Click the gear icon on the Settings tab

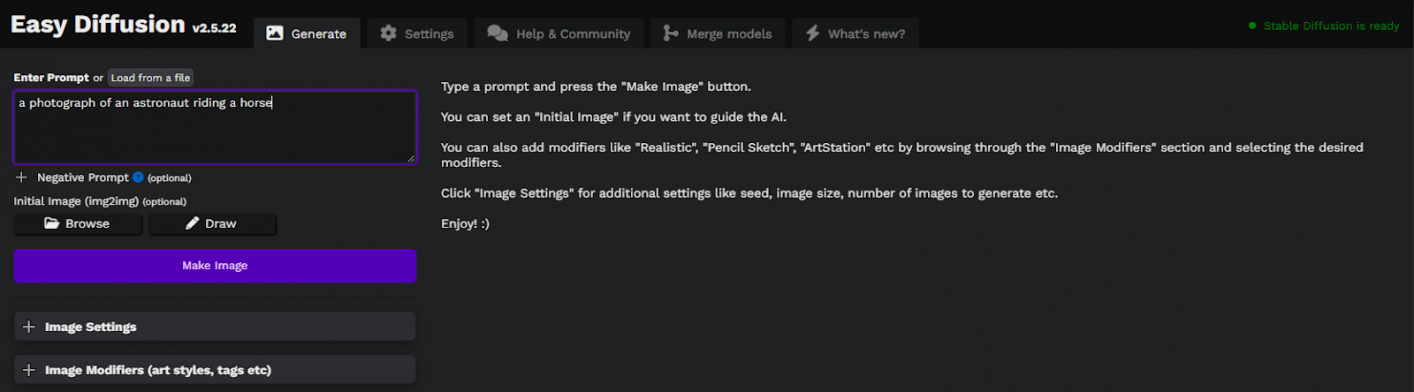388,33
